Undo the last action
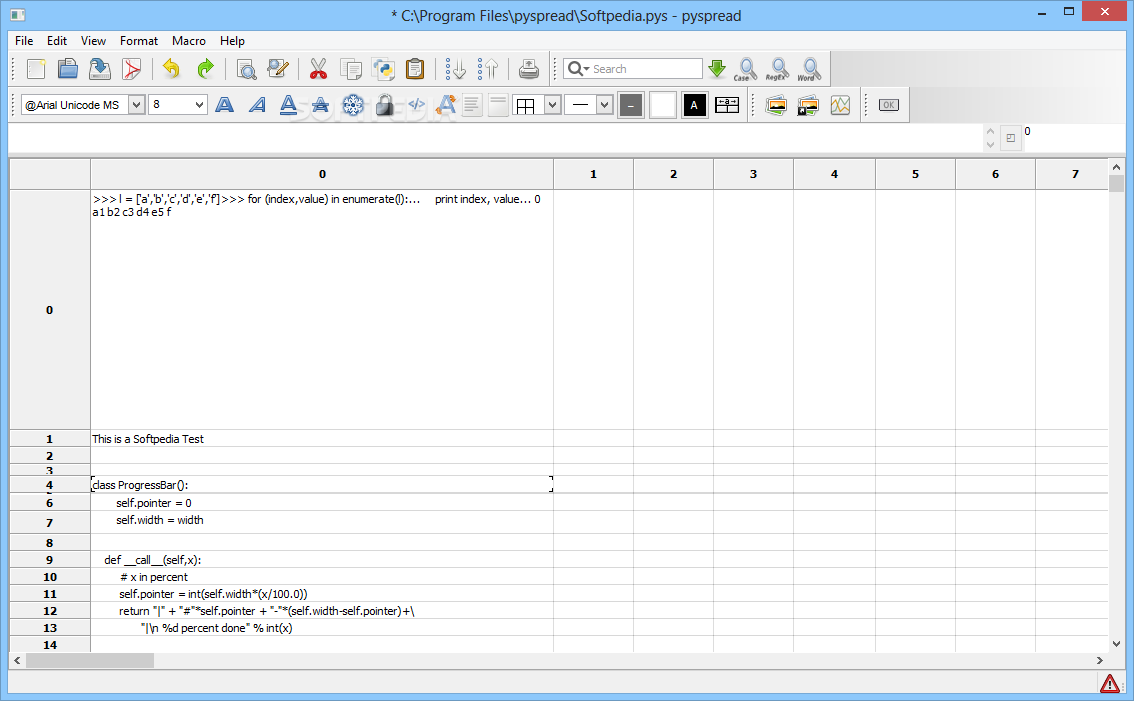 (171, 69)
